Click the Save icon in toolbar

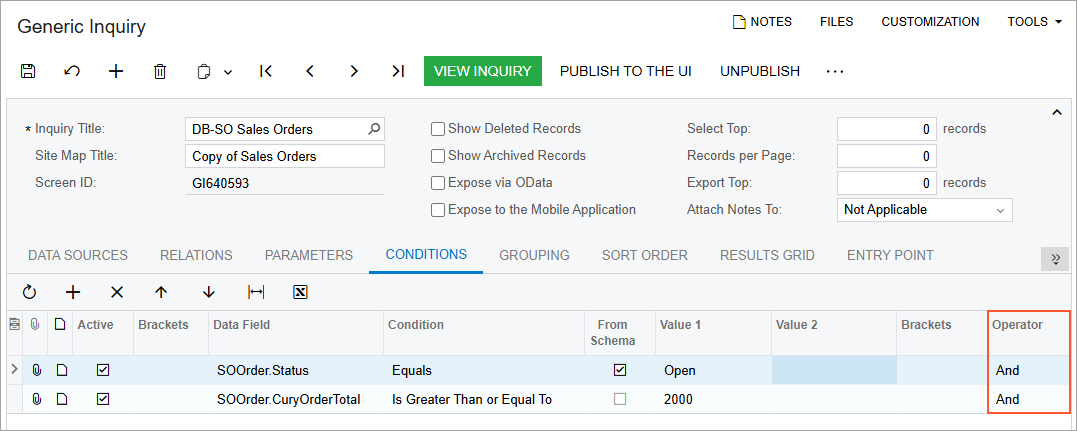[28, 71]
